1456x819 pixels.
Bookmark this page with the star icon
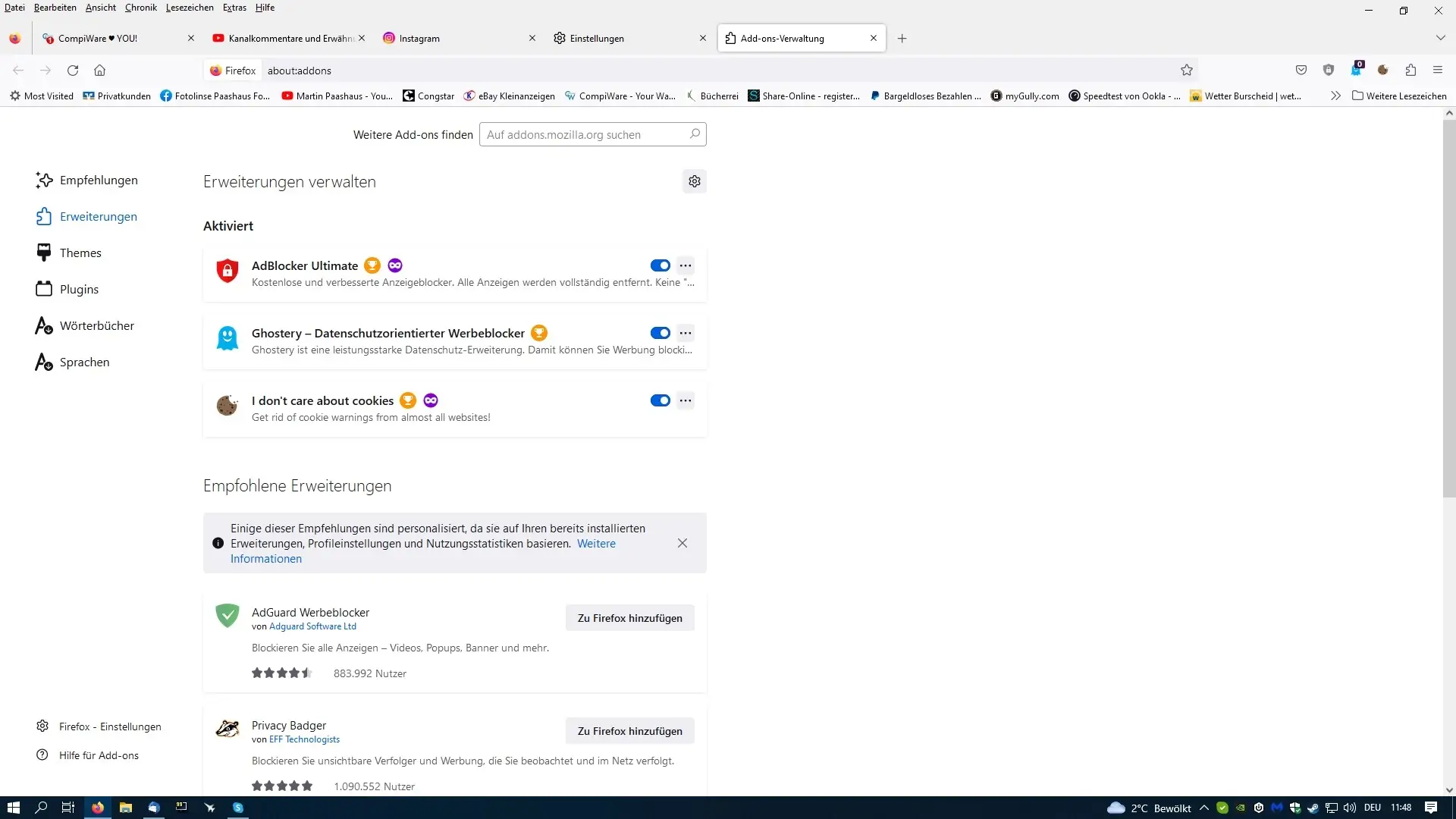pyautogui.click(x=1187, y=70)
